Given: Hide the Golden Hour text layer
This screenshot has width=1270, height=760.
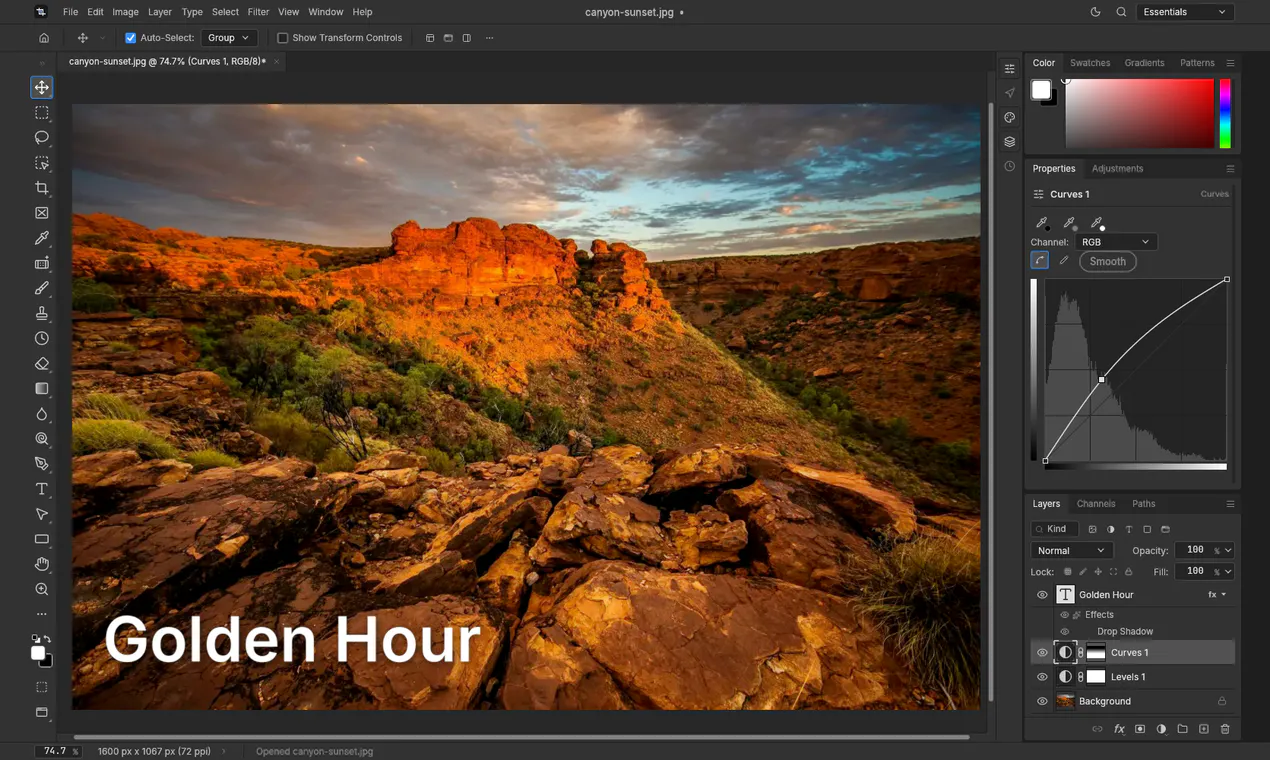Looking at the screenshot, I should click(1042, 594).
